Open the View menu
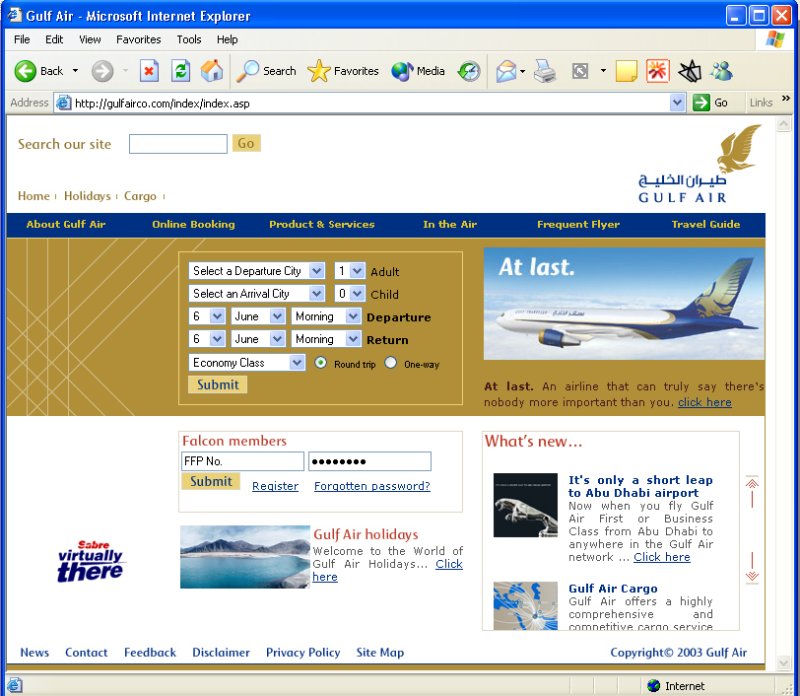The width and height of the screenshot is (800, 696). pyautogui.click(x=90, y=39)
